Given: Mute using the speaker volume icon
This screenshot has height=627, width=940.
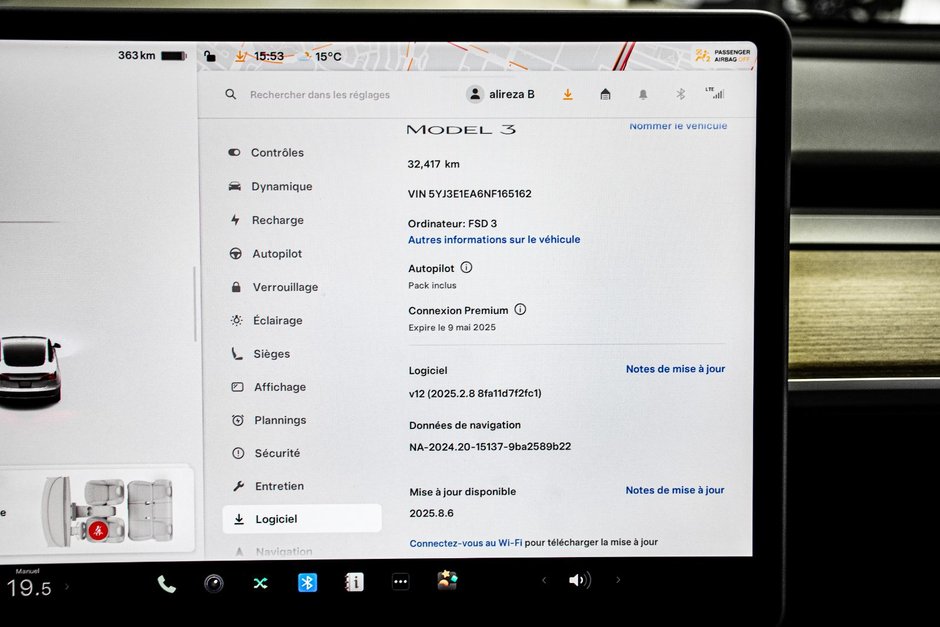Looking at the screenshot, I should [x=579, y=580].
